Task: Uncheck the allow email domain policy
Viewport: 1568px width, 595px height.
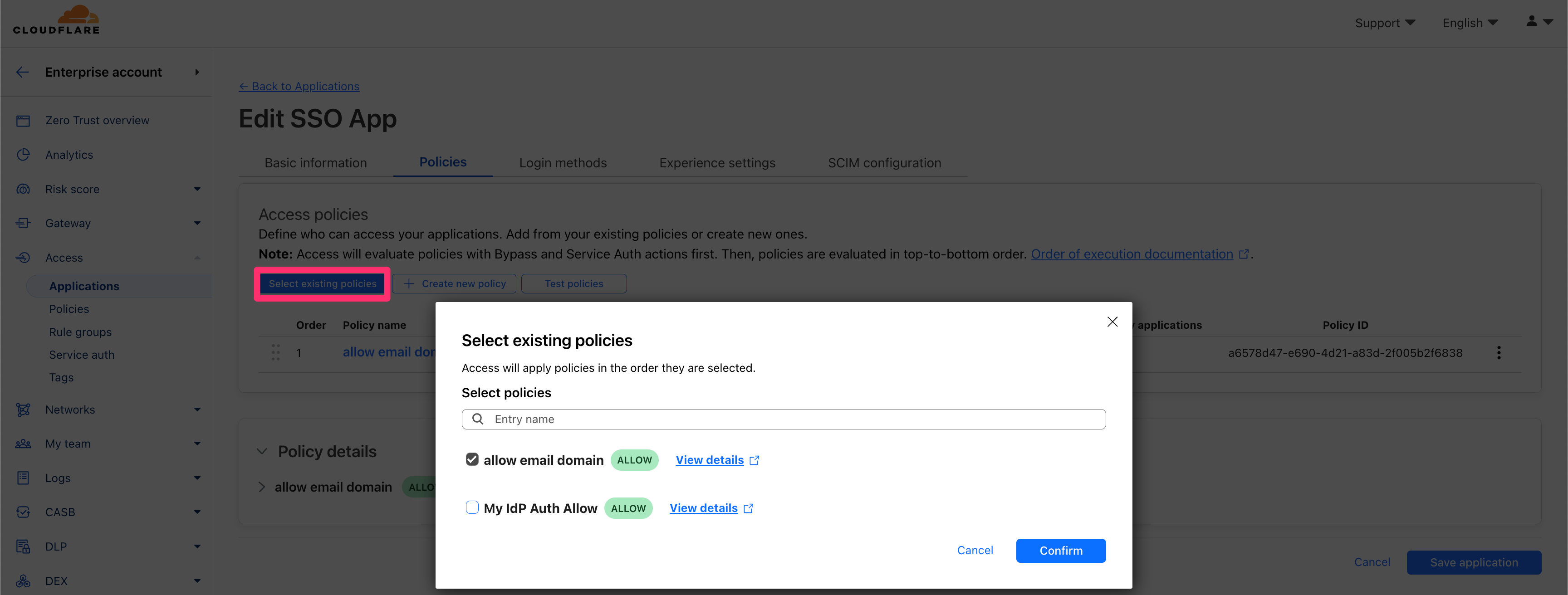Action: [x=472, y=459]
